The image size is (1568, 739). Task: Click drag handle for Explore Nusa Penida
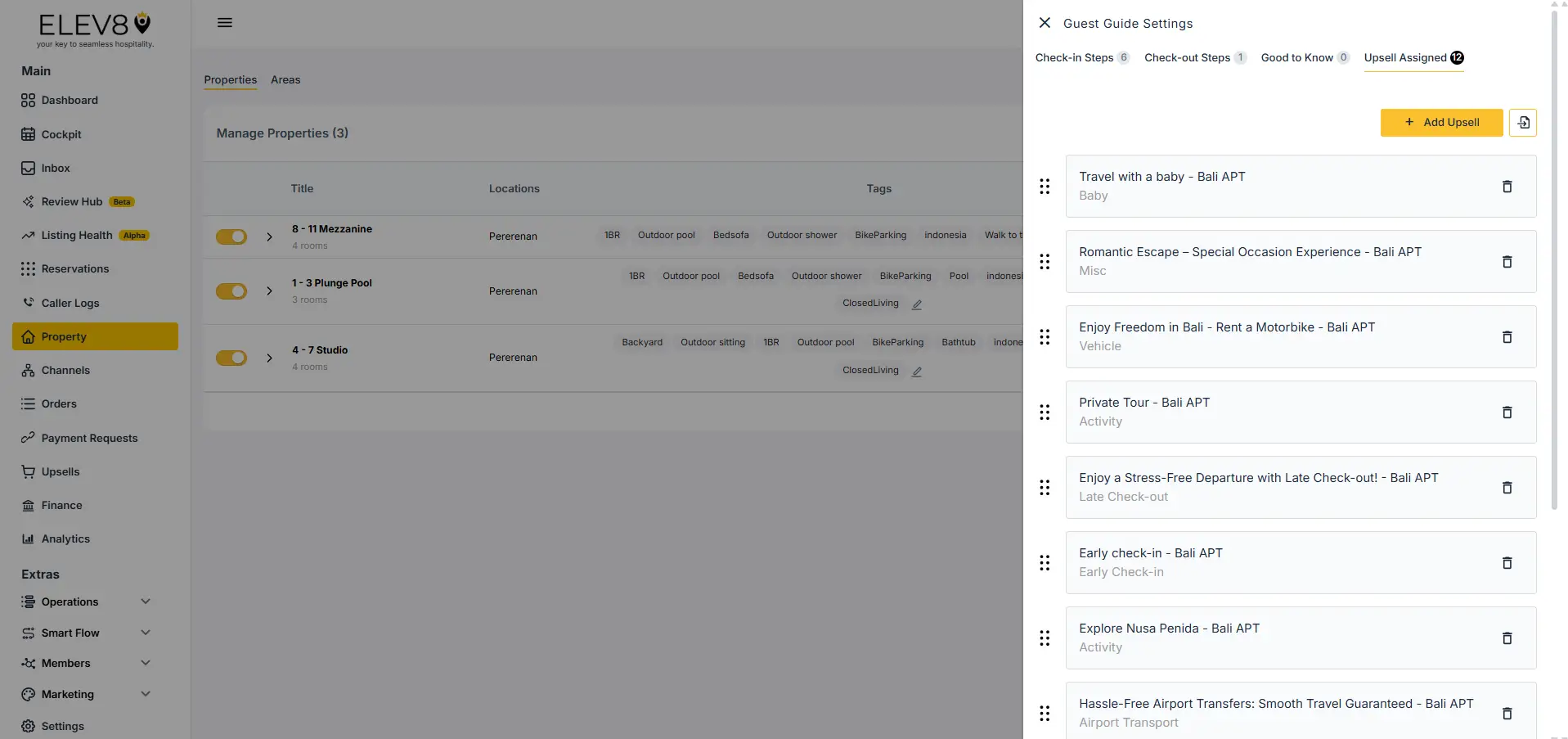pyautogui.click(x=1045, y=638)
